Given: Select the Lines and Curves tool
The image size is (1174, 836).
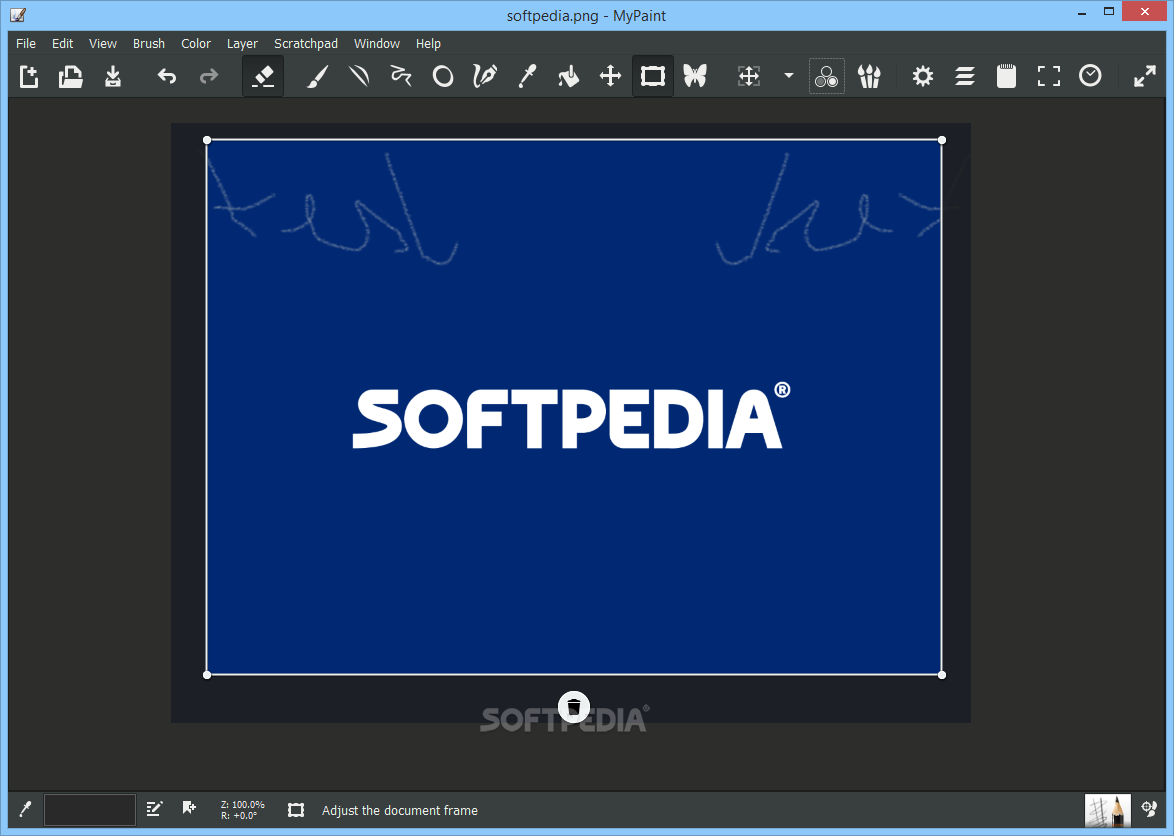Looking at the screenshot, I should [x=359, y=76].
